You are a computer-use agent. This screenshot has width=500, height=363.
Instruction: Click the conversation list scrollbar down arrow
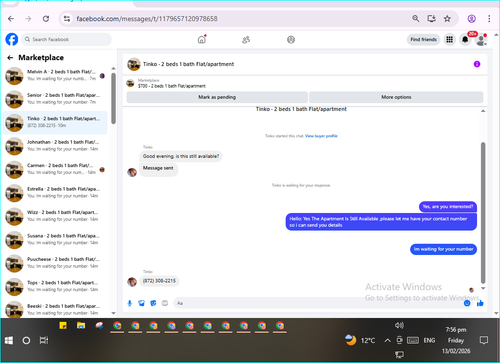113,313
